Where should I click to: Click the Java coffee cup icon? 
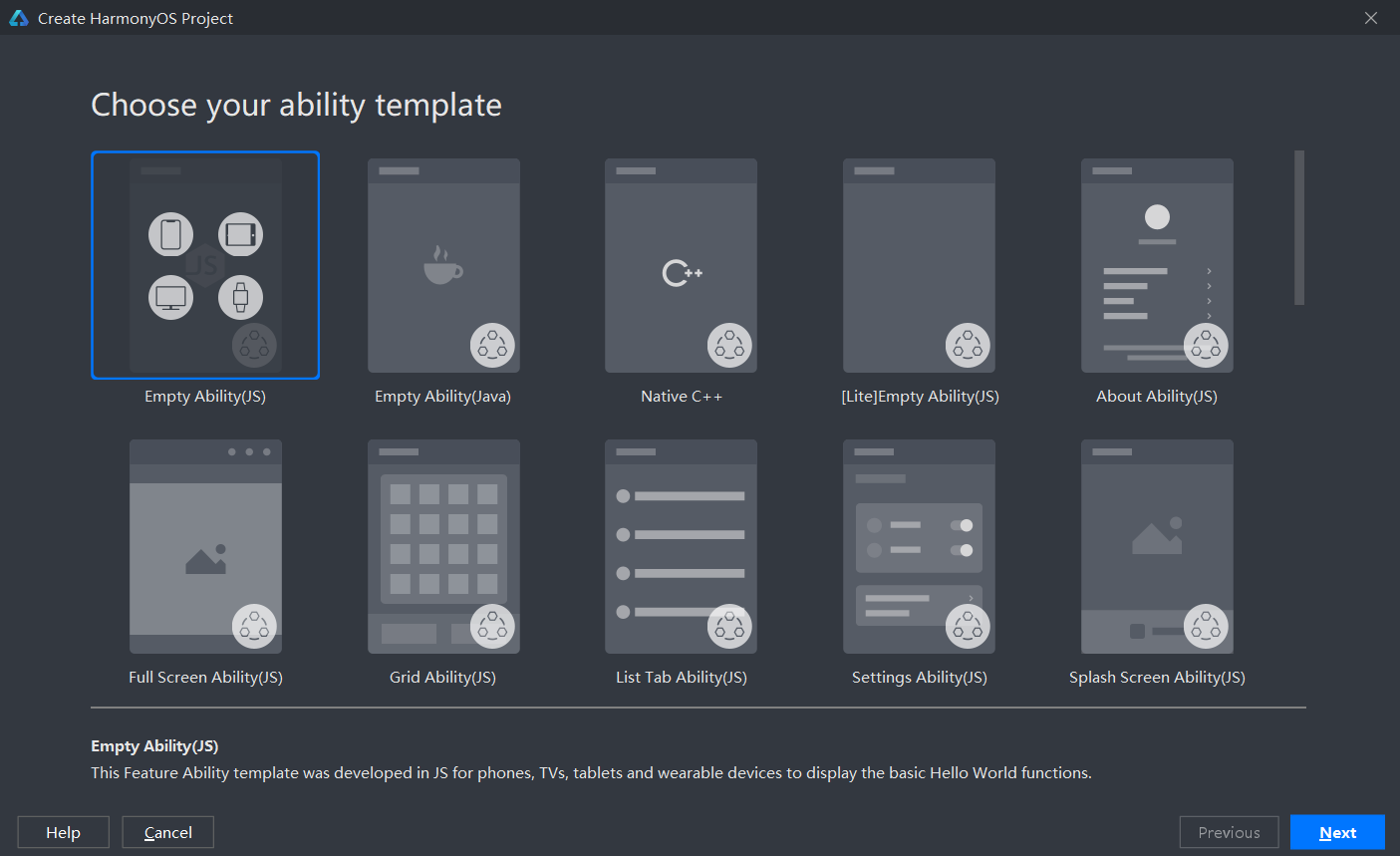point(442,266)
